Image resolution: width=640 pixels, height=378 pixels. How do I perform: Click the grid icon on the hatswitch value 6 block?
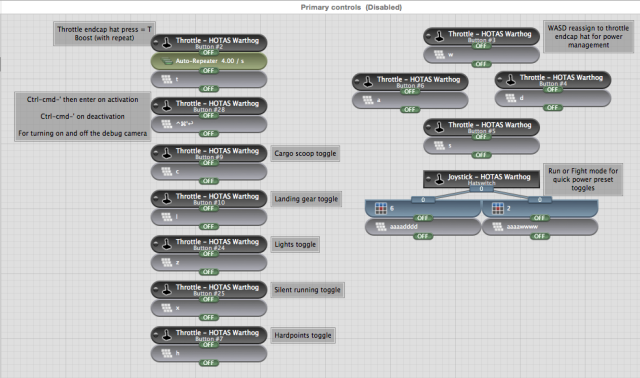(381, 209)
